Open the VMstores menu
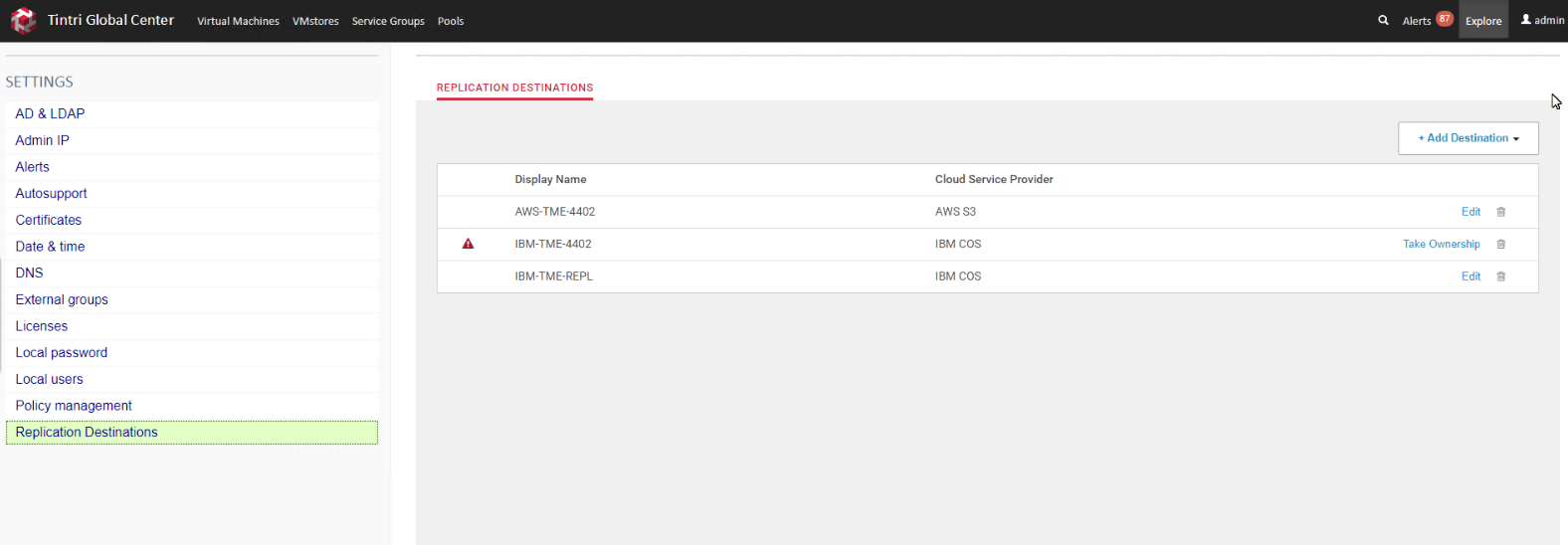1568x545 pixels. point(315,21)
